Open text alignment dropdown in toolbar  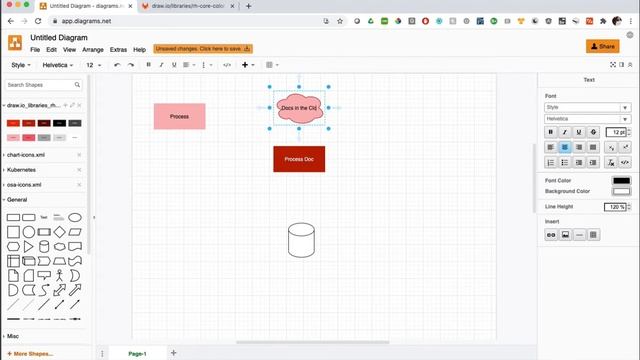coord(189,65)
